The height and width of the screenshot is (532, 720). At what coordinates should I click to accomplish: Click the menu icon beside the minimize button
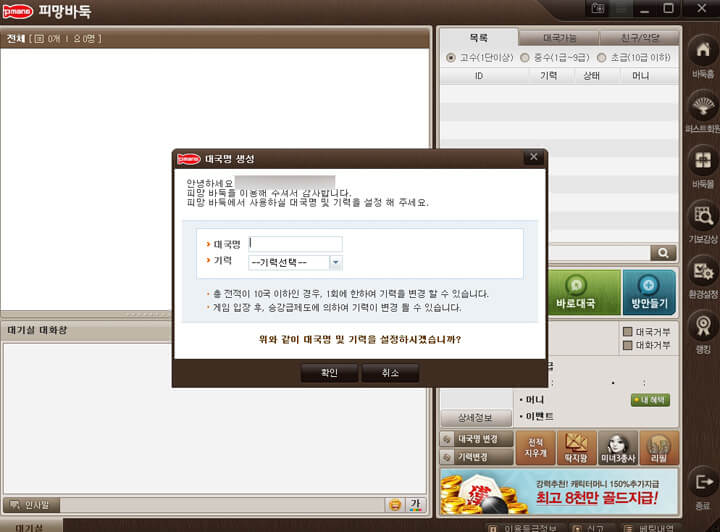tap(621, 9)
